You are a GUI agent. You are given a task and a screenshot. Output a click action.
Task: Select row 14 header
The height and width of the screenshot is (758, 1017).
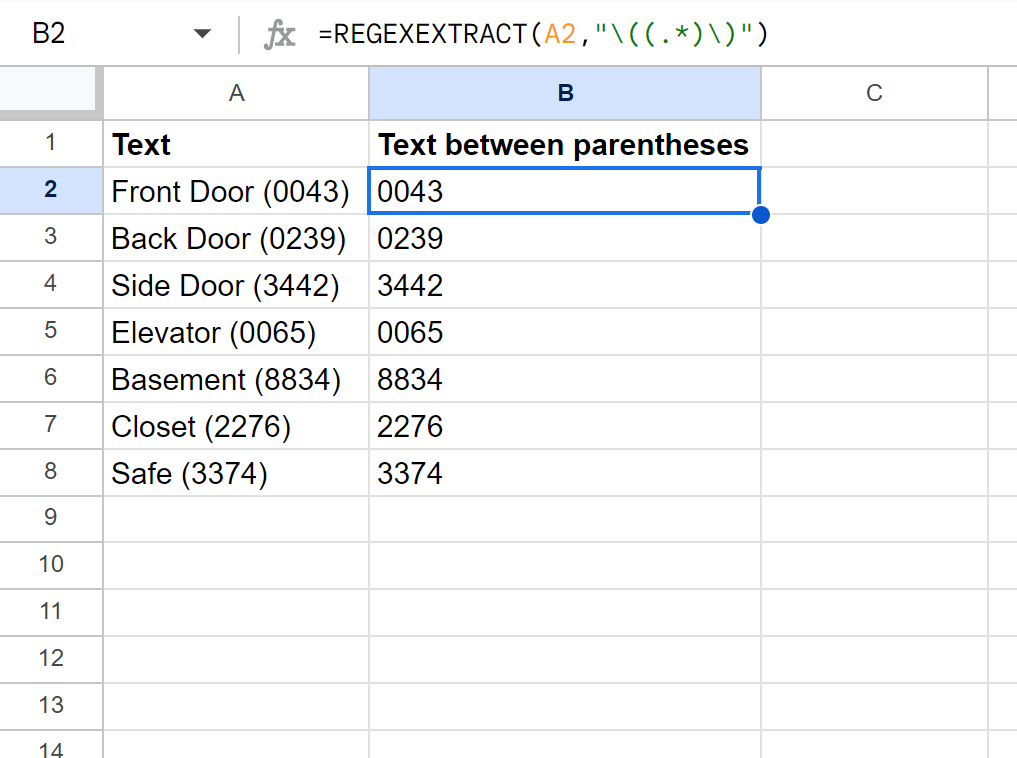51,750
